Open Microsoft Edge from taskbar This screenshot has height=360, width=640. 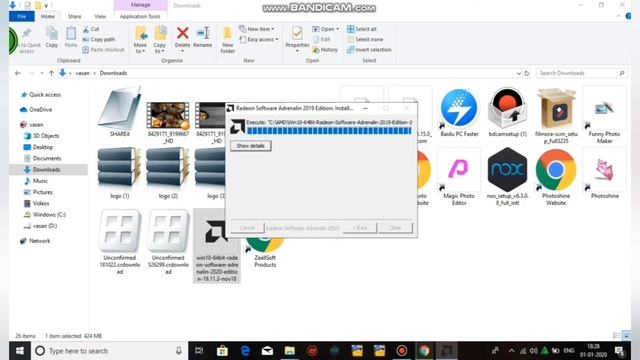[245, 351]
